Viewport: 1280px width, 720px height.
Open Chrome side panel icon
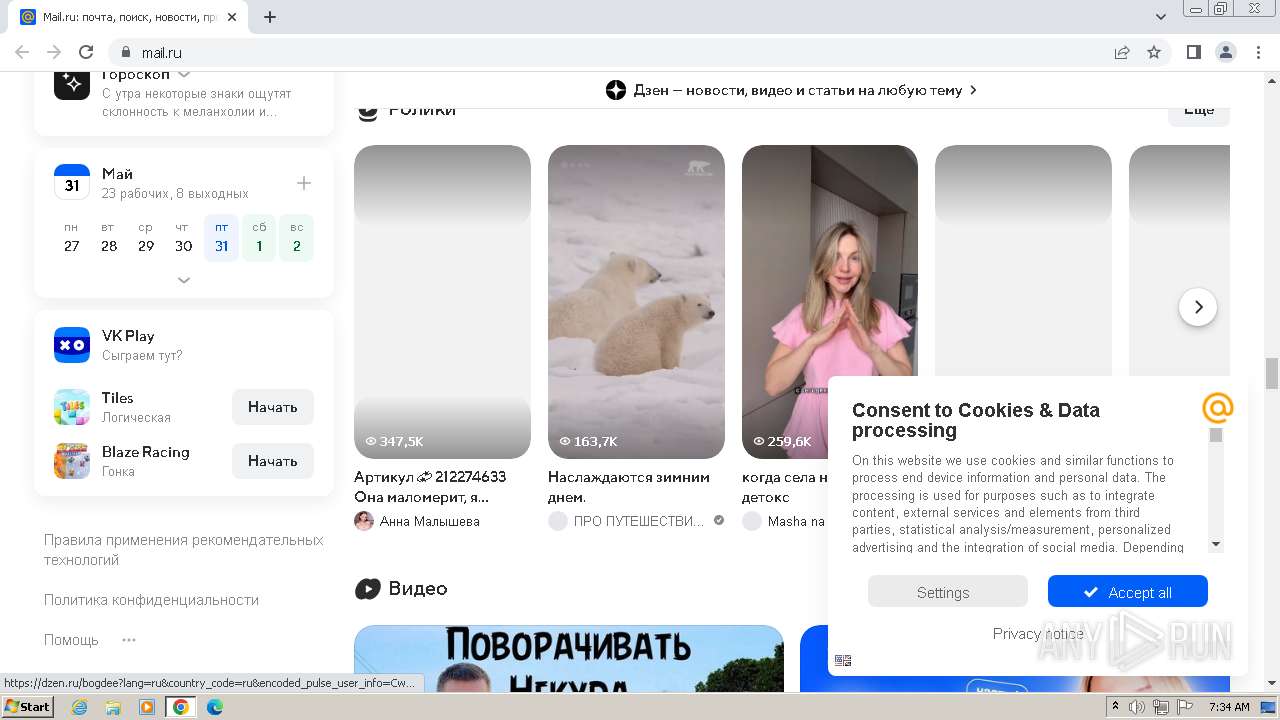click(1193, 52)
